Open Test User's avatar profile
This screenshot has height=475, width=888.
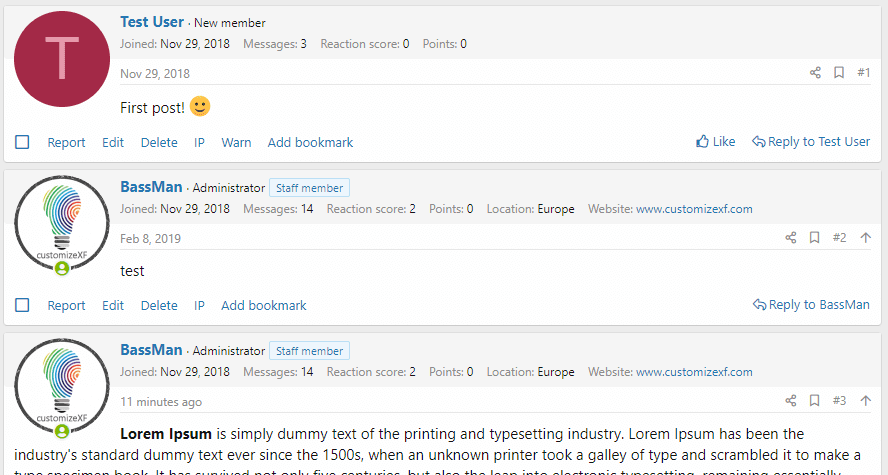pos(62,59)
